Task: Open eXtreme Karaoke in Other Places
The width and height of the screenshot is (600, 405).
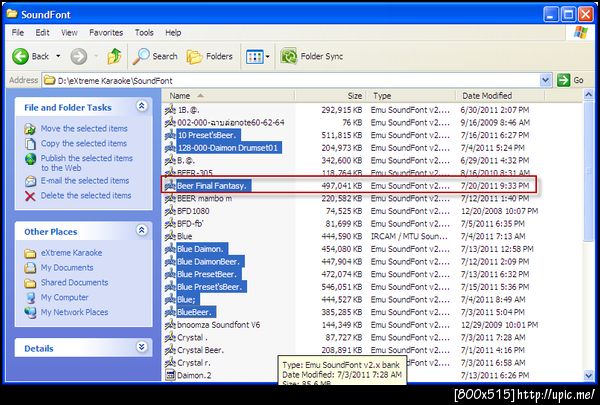Action: [x=72, y=253]
